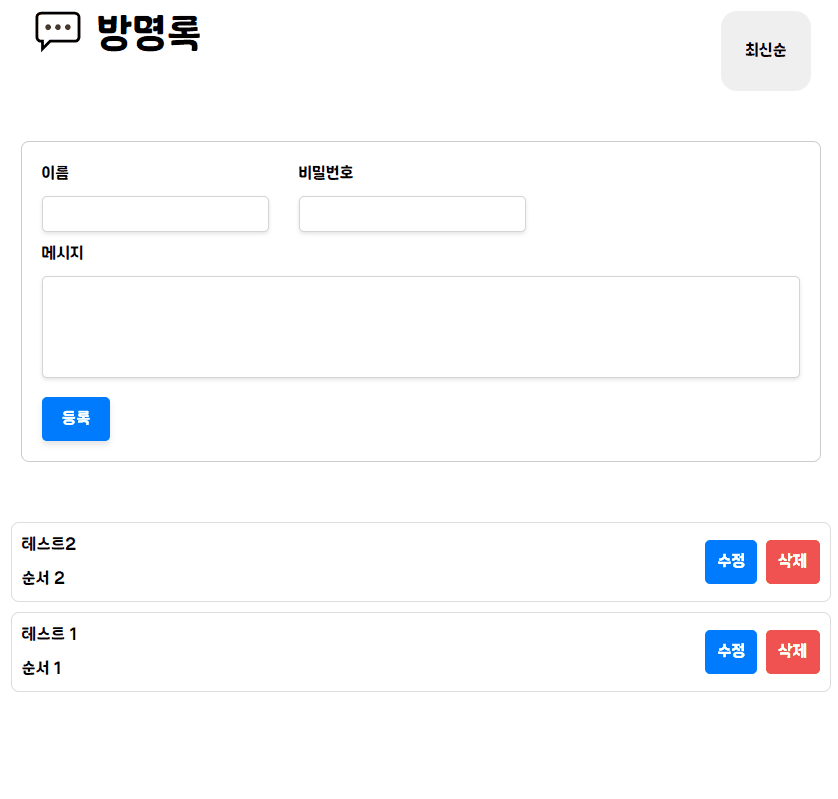Click message text 순서 1
Viewport: 838px width, 799px height.
click(x=41, y=668)
